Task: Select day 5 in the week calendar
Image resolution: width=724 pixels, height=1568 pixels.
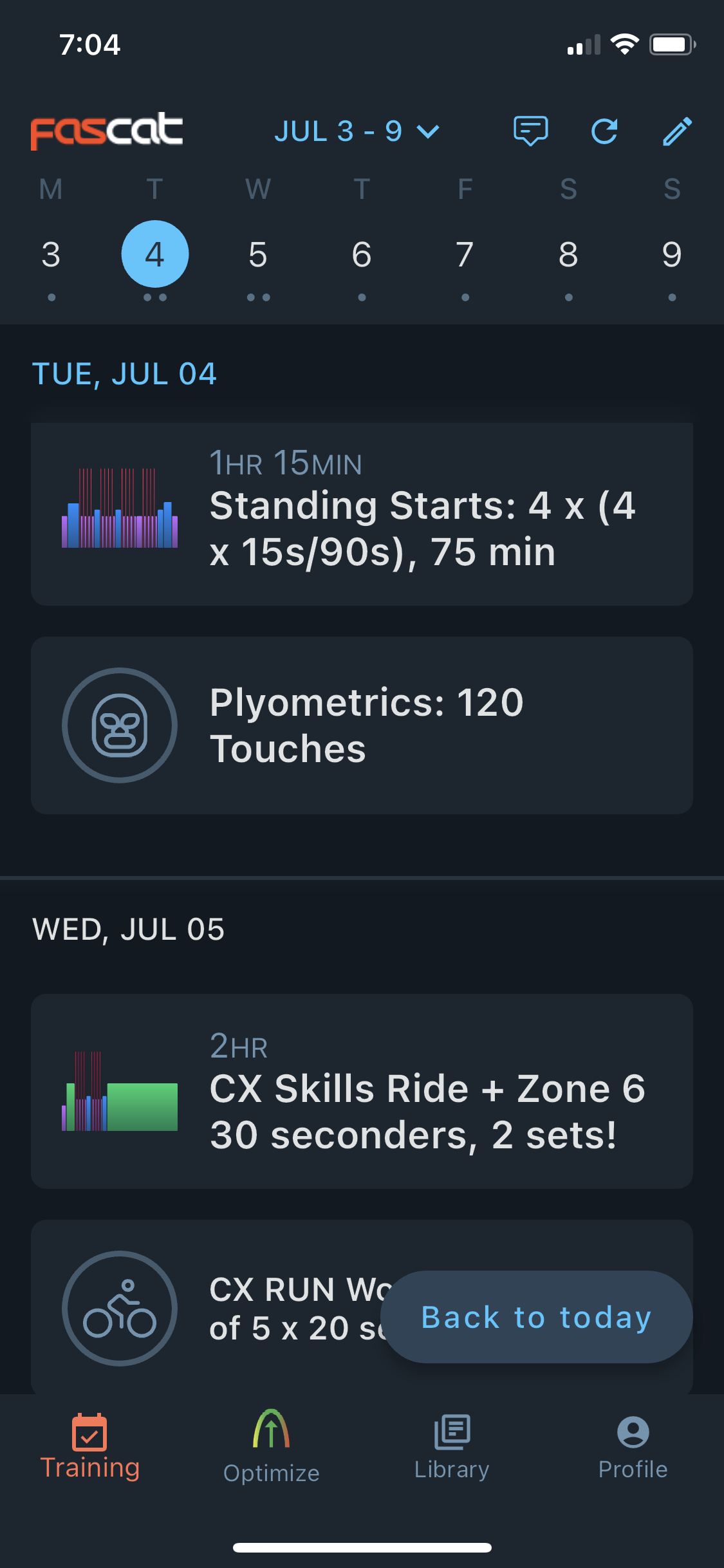Action: point(258,255)
